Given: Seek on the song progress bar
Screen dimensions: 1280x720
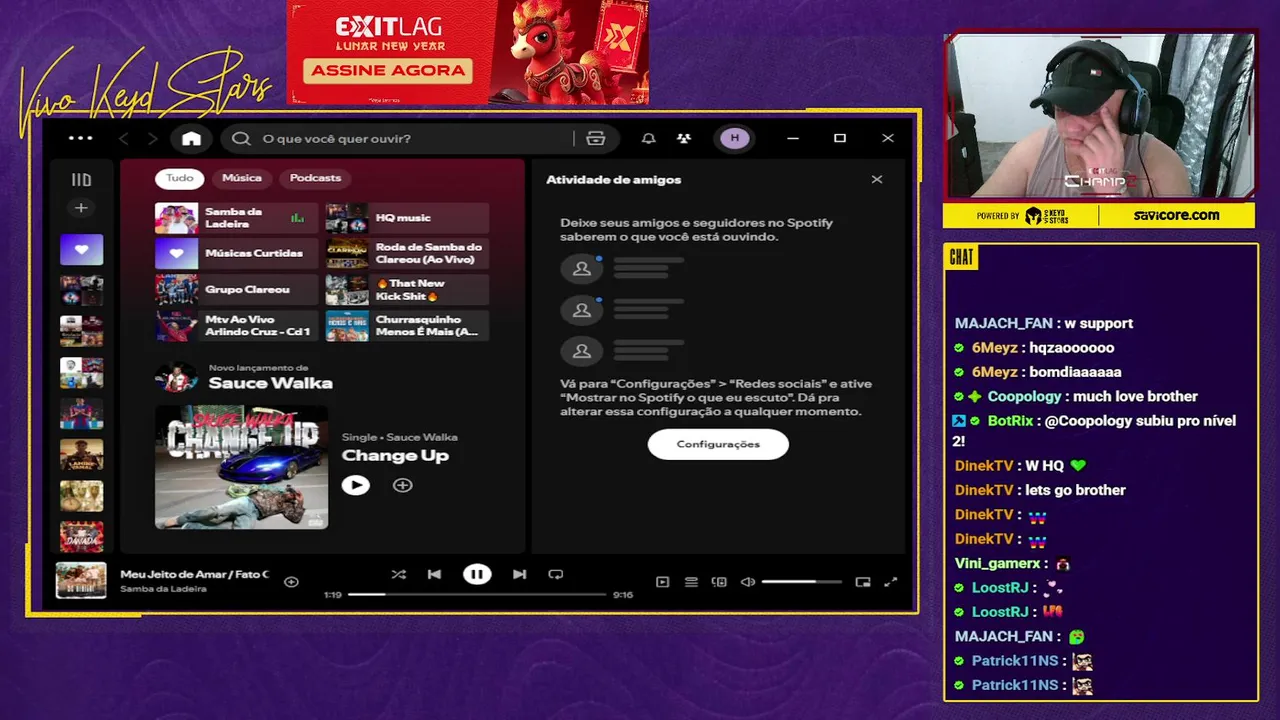Looking at the screenshot, I should (477, 594).
